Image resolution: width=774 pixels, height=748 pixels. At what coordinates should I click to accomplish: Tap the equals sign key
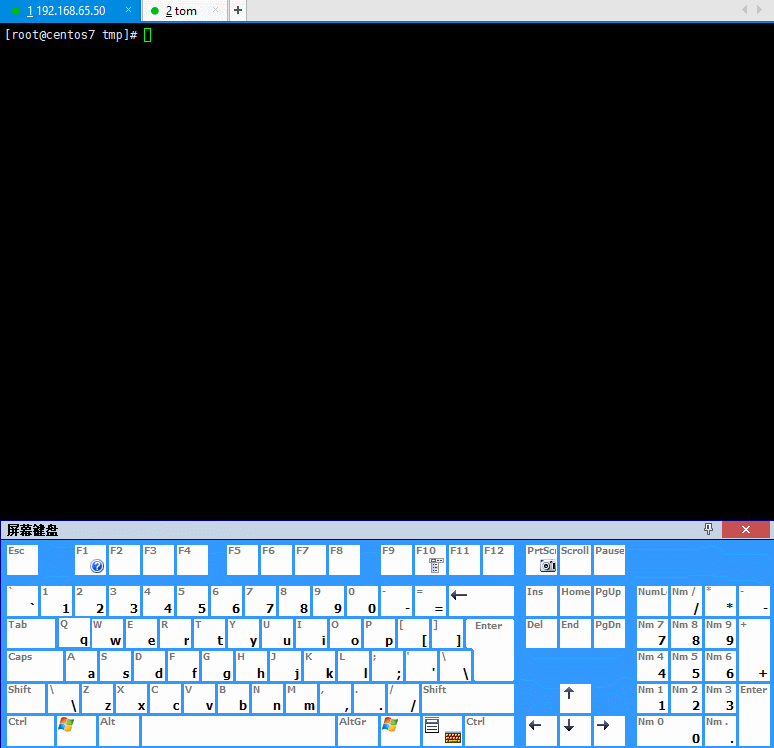point(430,601)
